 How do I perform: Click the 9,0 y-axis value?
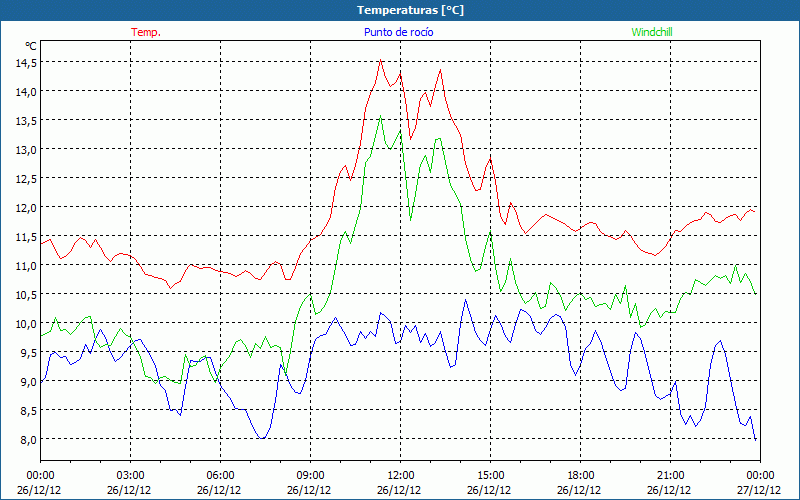29,381
